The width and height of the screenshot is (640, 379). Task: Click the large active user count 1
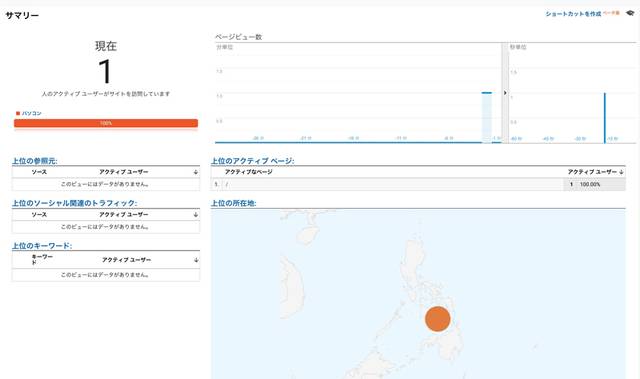[x=105, y=71]
